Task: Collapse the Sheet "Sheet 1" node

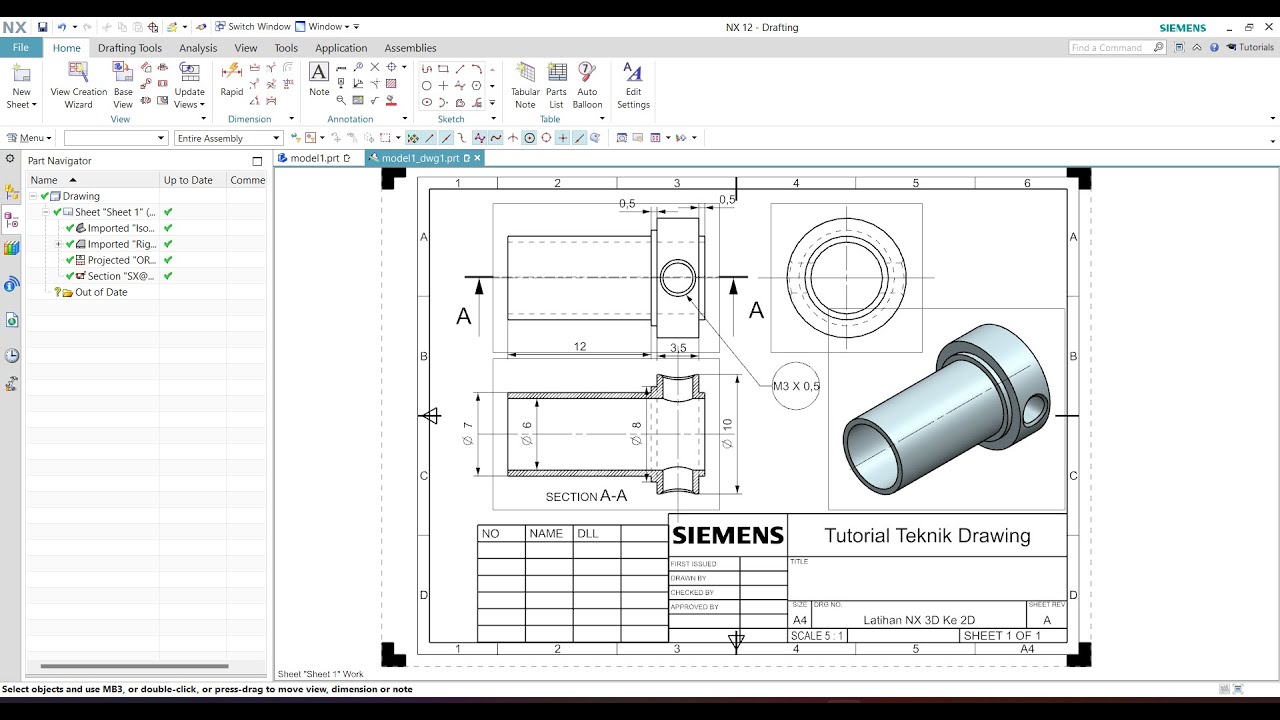Action: [x=45, y=212]
